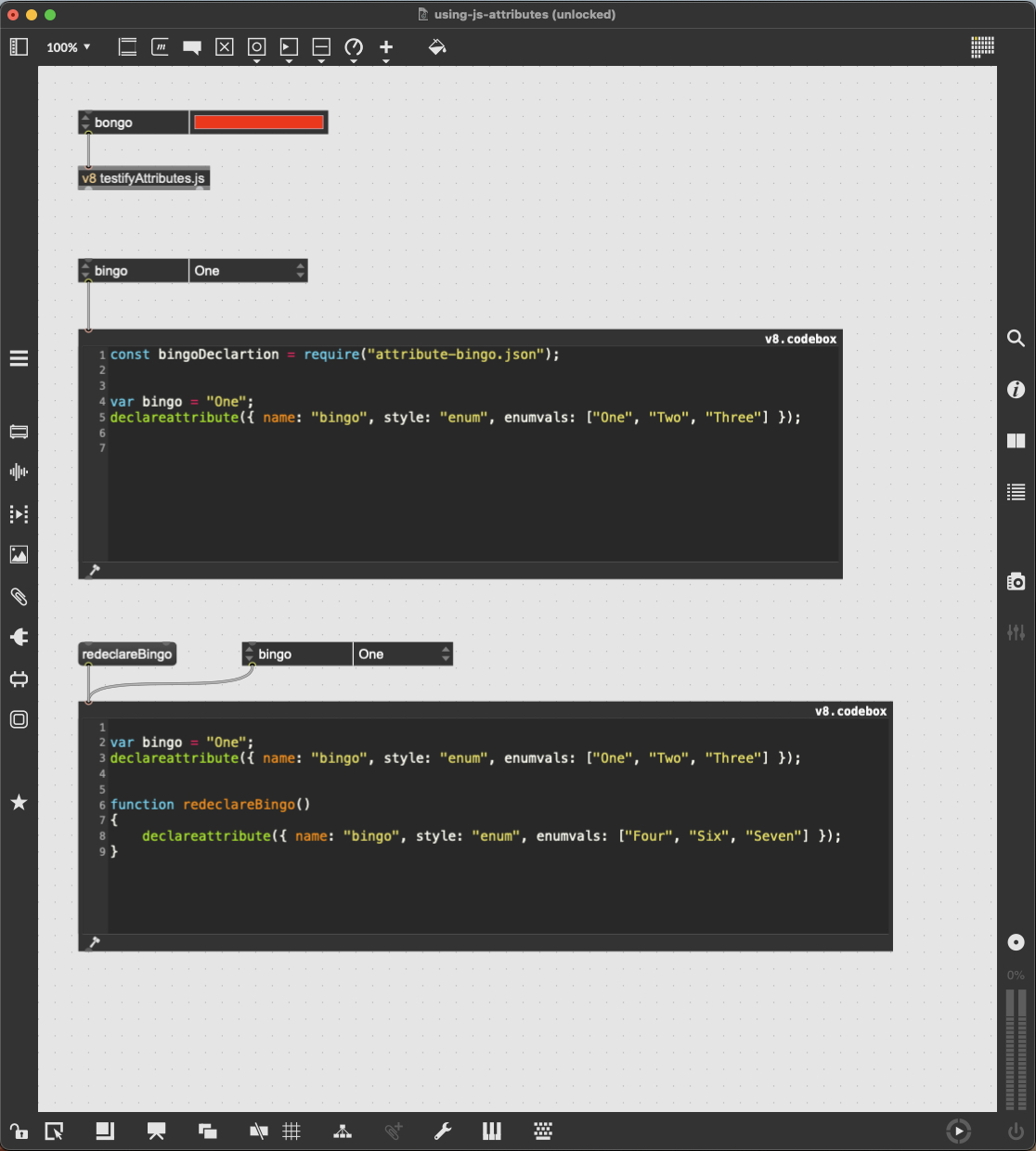Open the computer keyboard mapping icon
The height and width of the screenshot is (1151, 1036).
(x=543, y=1131)
